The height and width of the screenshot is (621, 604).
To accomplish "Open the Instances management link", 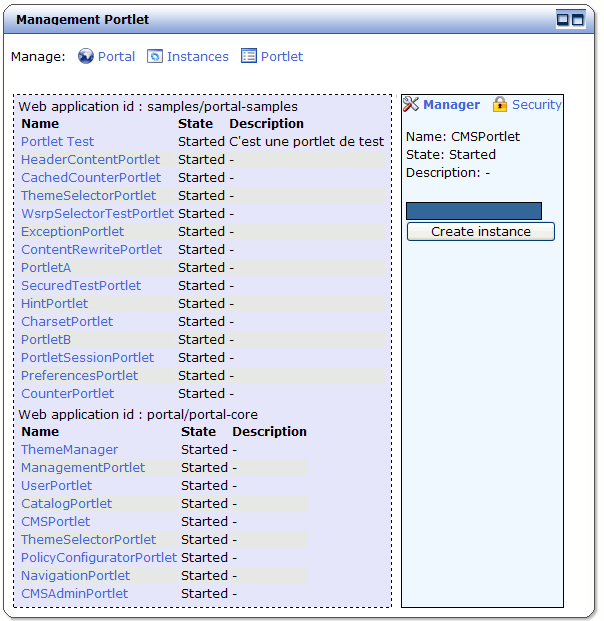I will (197, 57).
